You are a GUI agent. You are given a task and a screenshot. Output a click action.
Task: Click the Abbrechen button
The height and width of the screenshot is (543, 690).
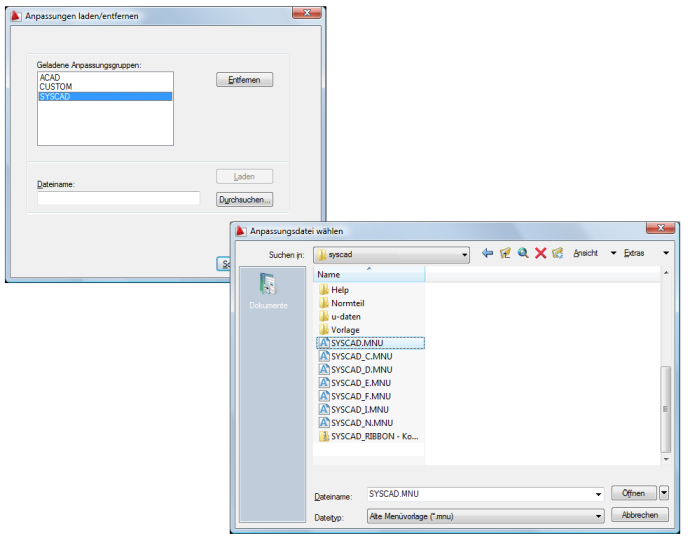click(639, 515)
